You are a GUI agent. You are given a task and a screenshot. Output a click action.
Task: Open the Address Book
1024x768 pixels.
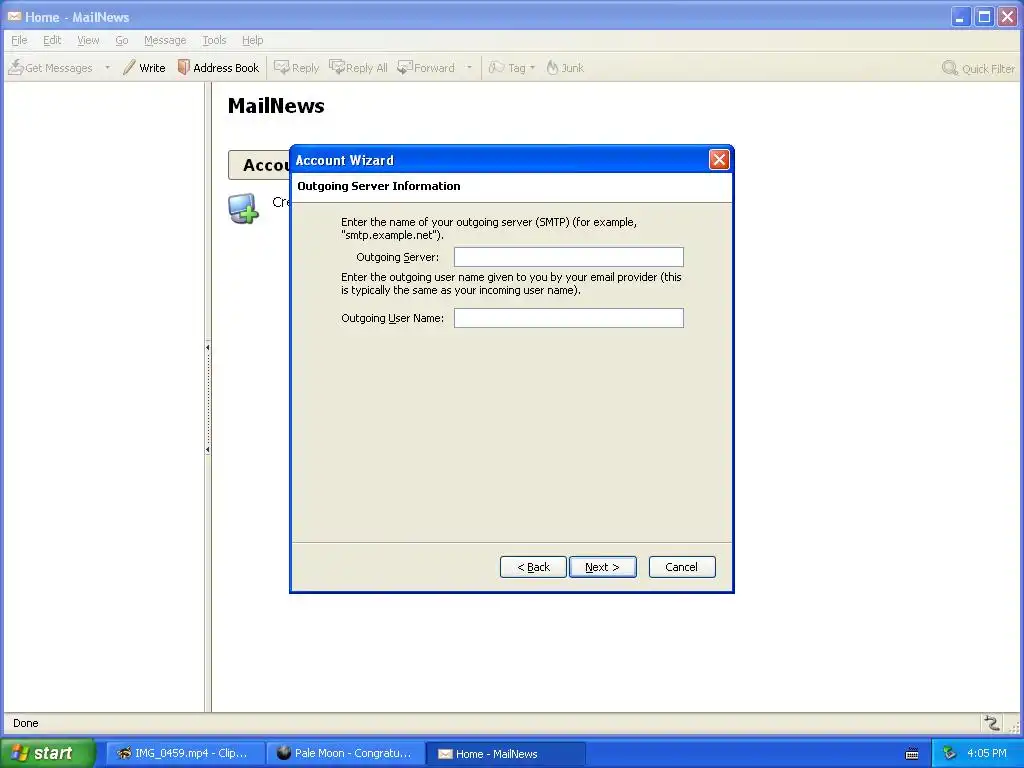click(219, 67)
